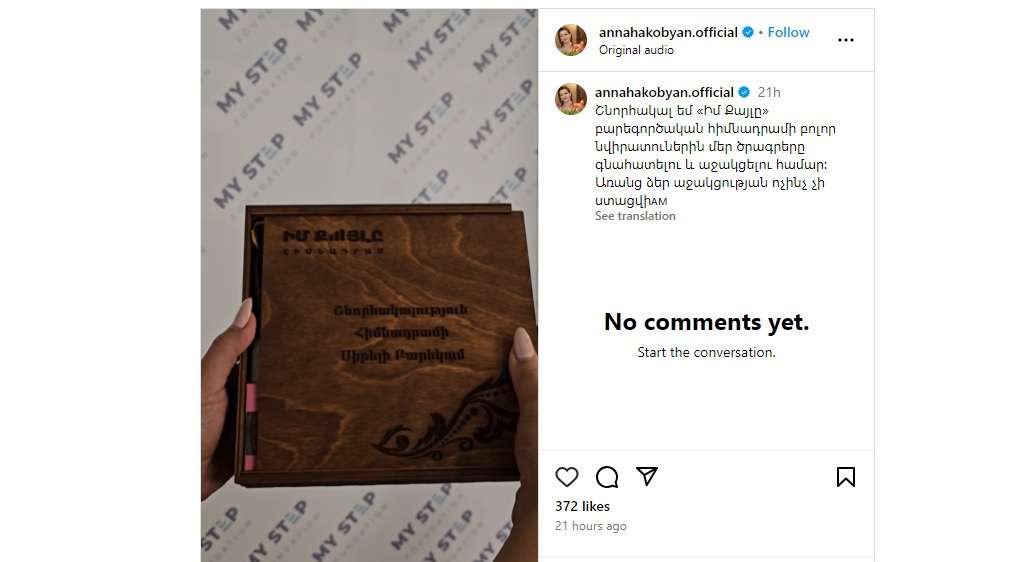Share post via paper plane icon

pos(647,477)
